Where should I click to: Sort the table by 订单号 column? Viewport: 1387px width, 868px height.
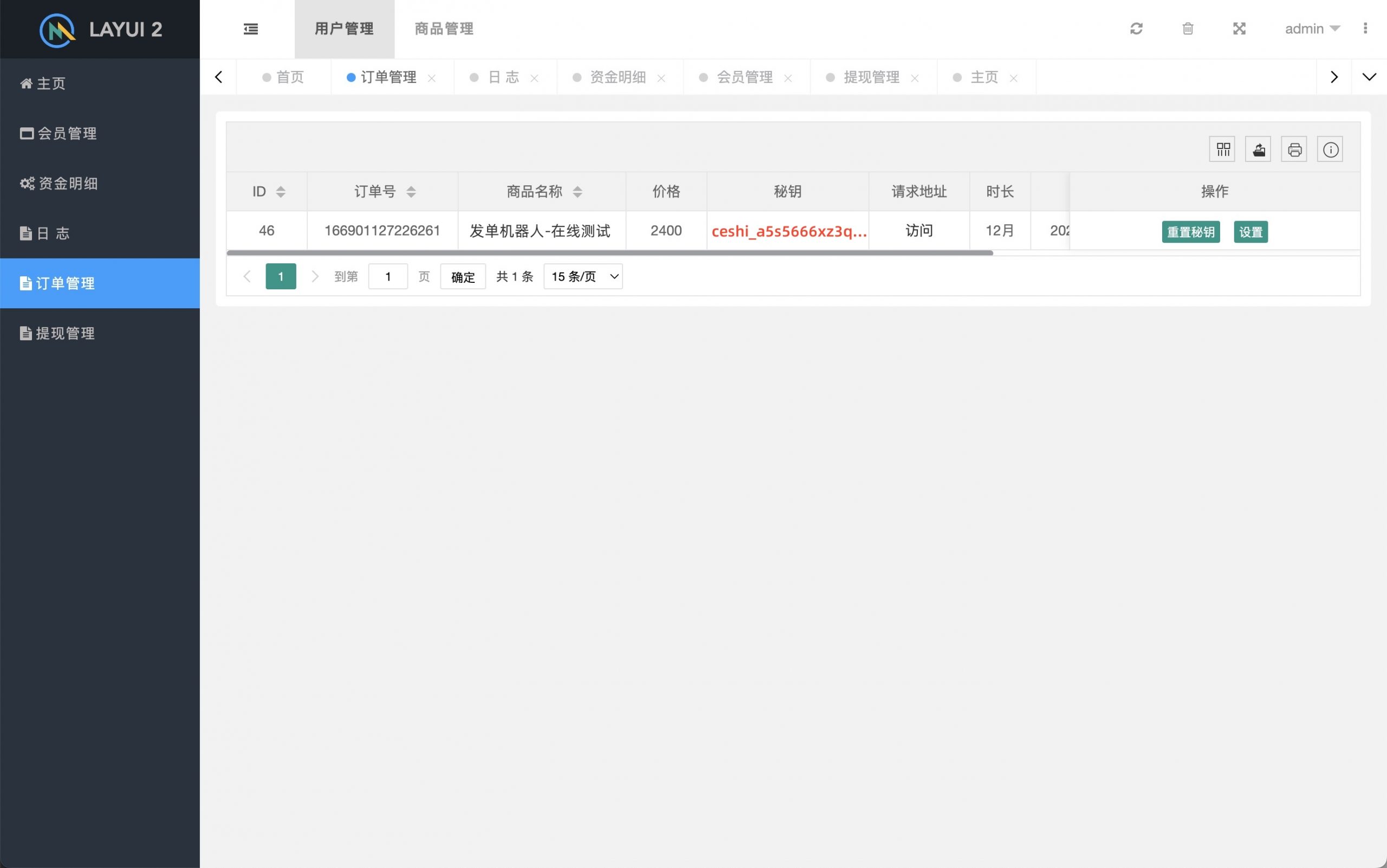coord(411,192)
